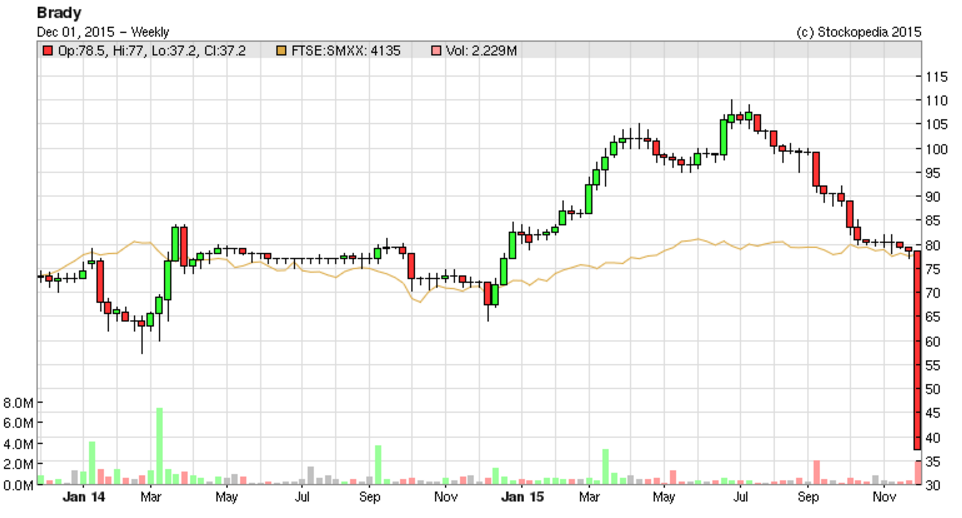The width and height of the screenshot is (962, 518).
Task: Click the '40' price axis label
Action: [933, 438]
